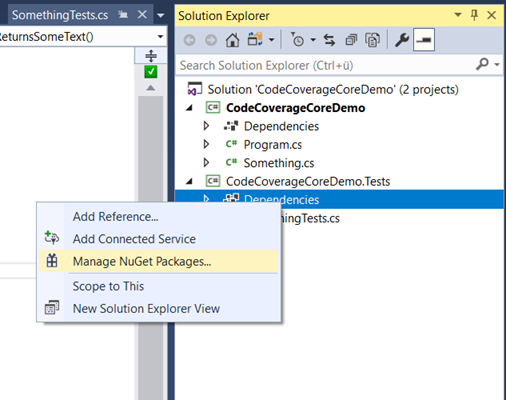The height and width of the screenshot is (400, 506).
Task: Click the NuGet package gift icon
Action: pyautogui.click(x=52, y=260)
